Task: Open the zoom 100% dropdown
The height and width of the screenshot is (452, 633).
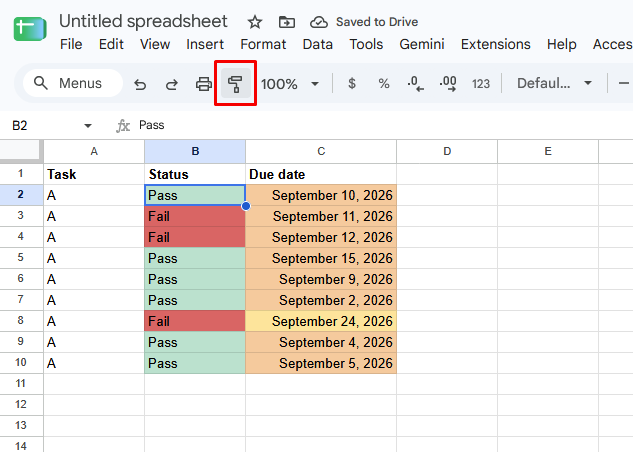Action: (289, 84)
